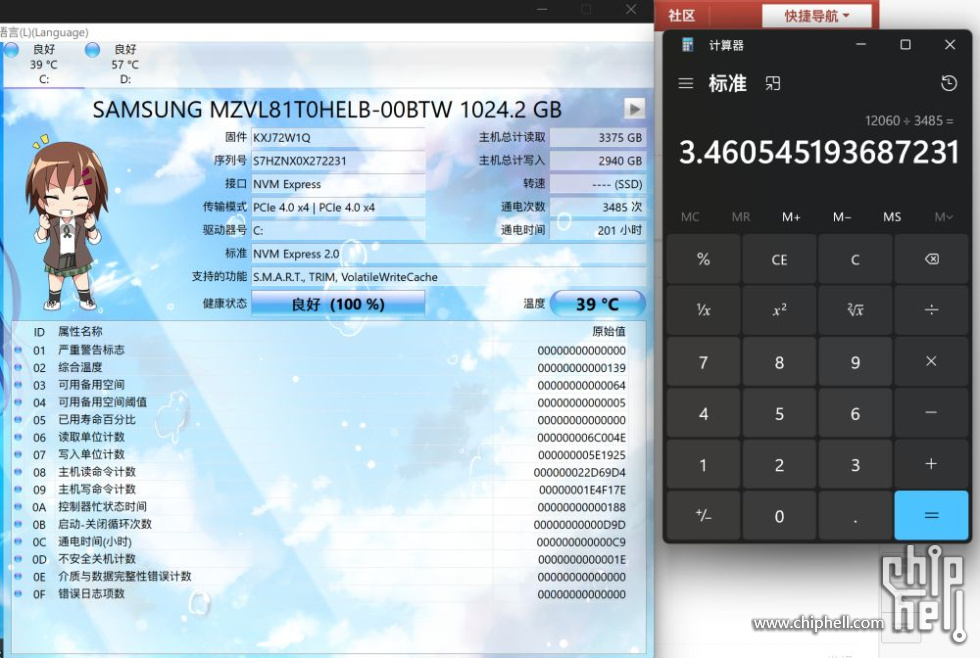The image size is (980, 658).
Task: Click the 属性名称 column header
Action: pos(80,331)
